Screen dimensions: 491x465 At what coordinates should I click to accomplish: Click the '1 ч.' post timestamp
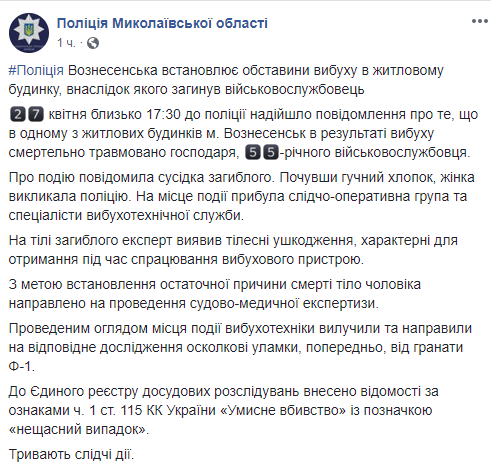click(66, 43)
